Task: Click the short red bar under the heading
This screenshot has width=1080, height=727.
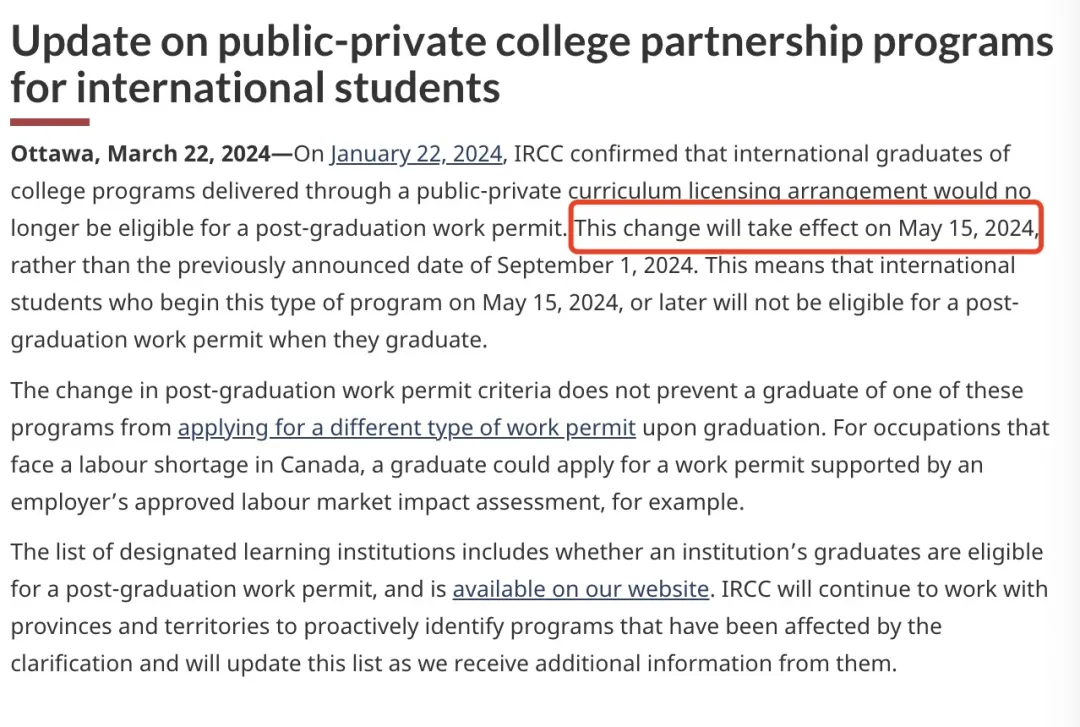Action: tap(50, 122)
